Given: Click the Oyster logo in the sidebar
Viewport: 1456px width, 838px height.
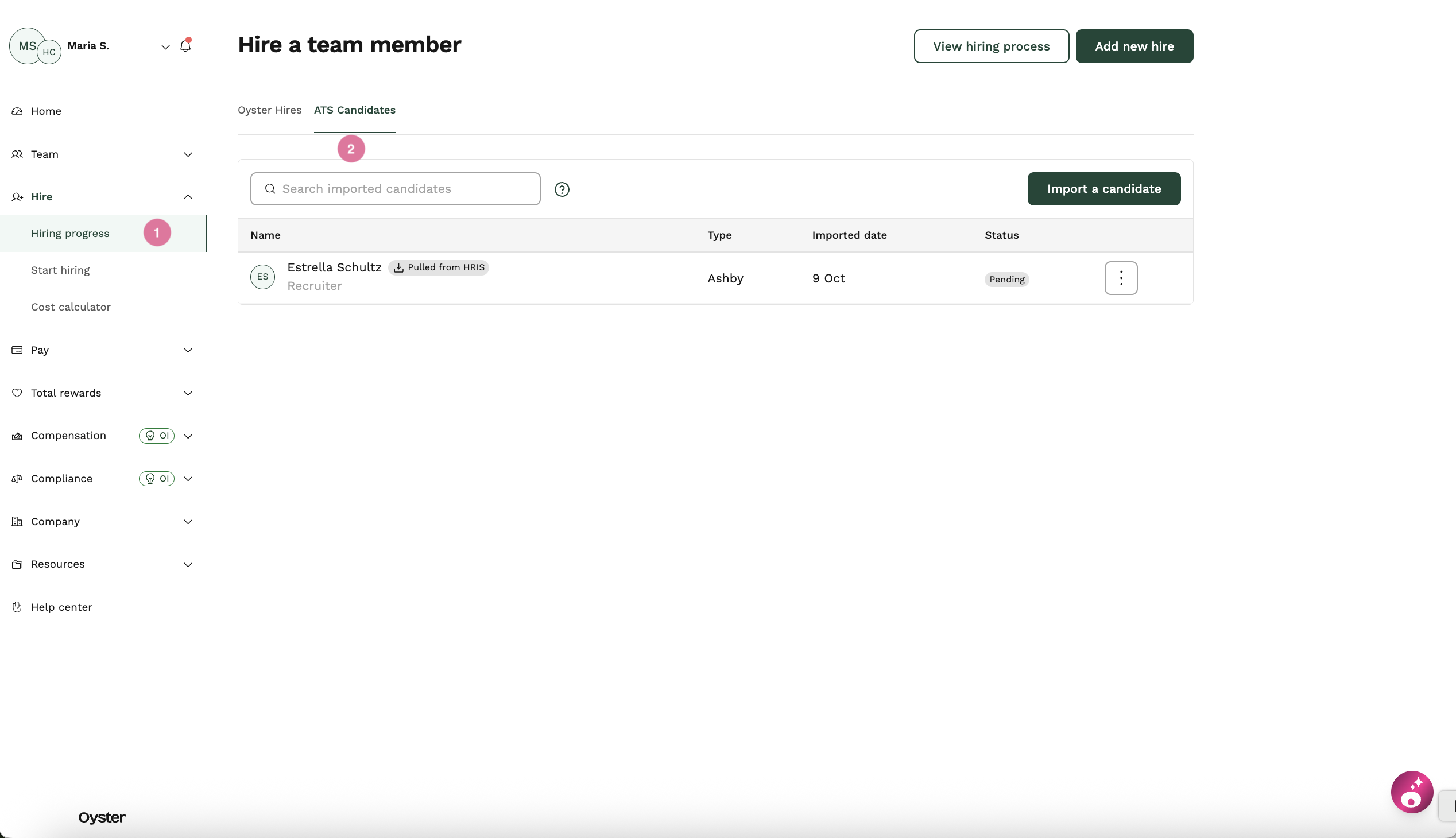Looking at the screenshot, I should coord(102,817).
